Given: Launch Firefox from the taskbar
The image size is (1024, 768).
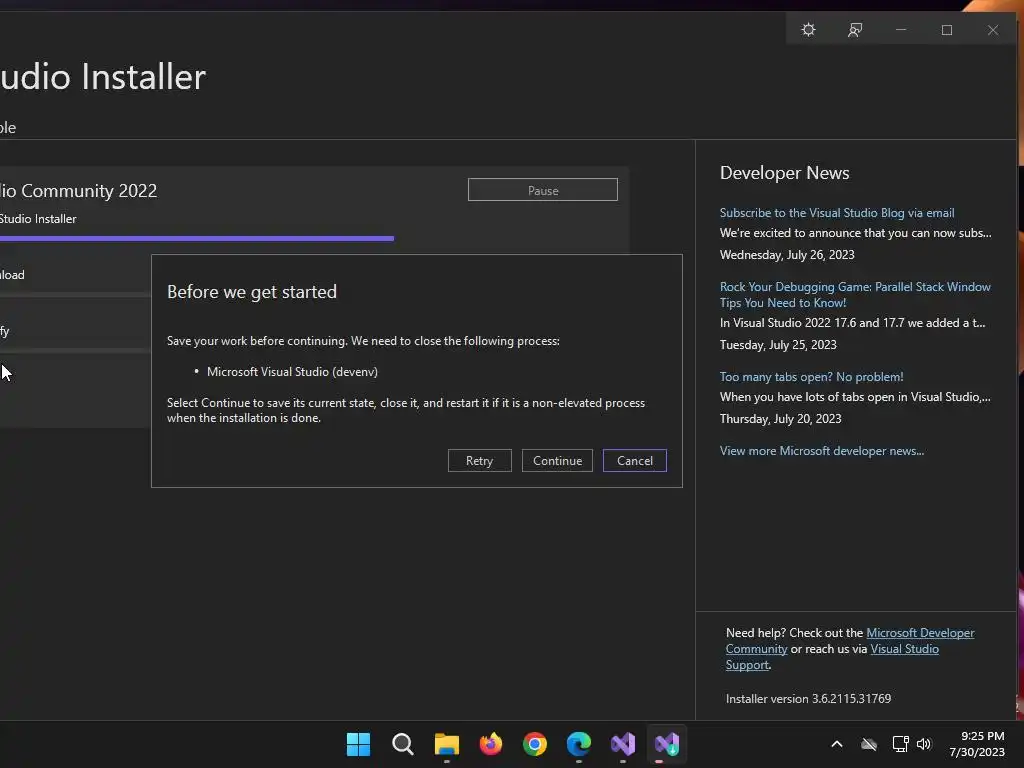Looking at the screenshot, I should point(490,744).
